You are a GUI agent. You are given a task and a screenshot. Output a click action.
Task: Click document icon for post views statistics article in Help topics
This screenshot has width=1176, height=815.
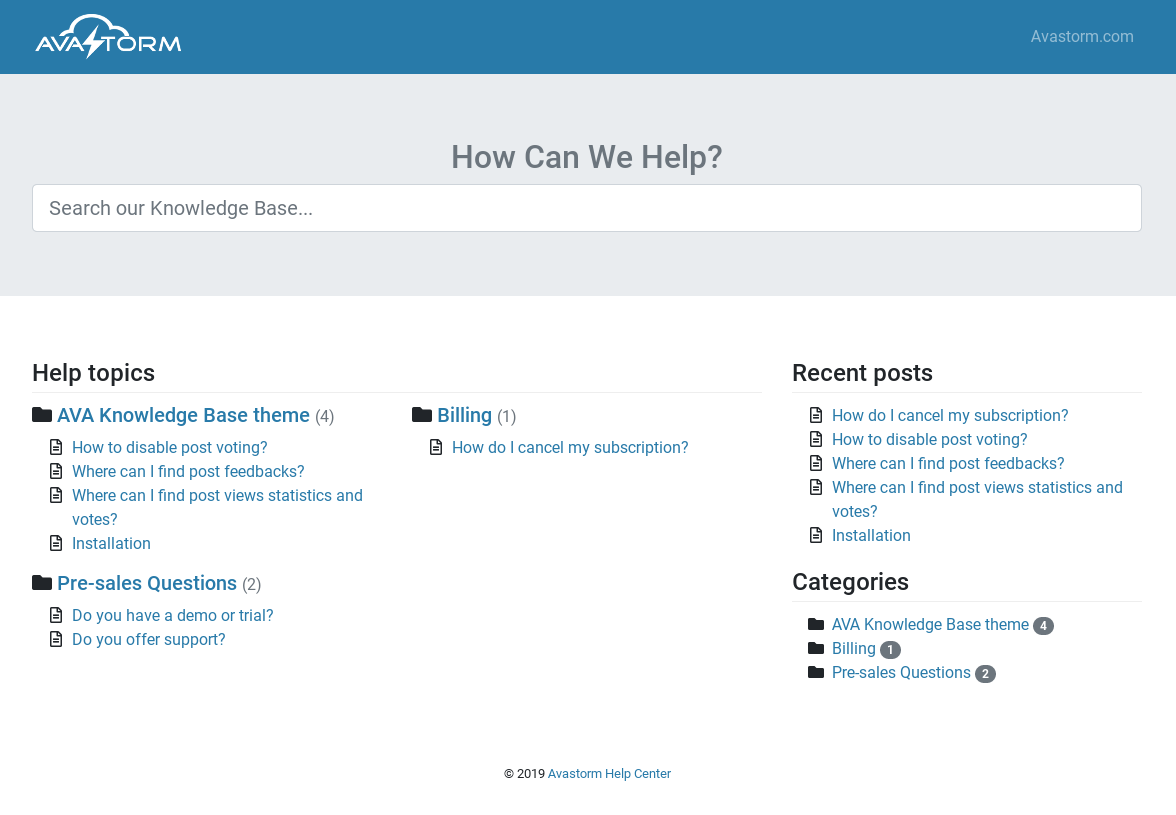click(x=56, y=496)
